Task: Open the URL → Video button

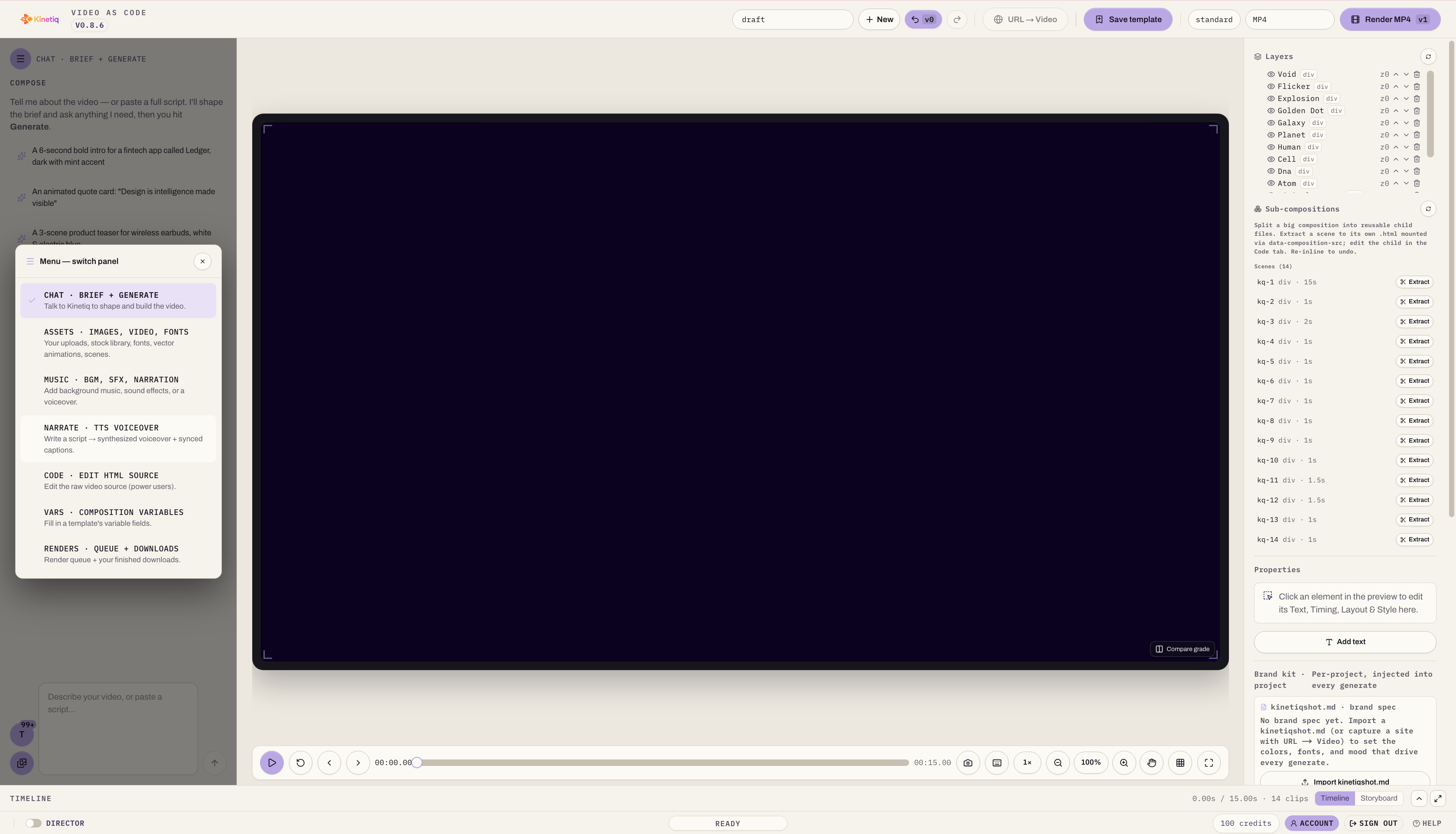Action: [1025, 20]
